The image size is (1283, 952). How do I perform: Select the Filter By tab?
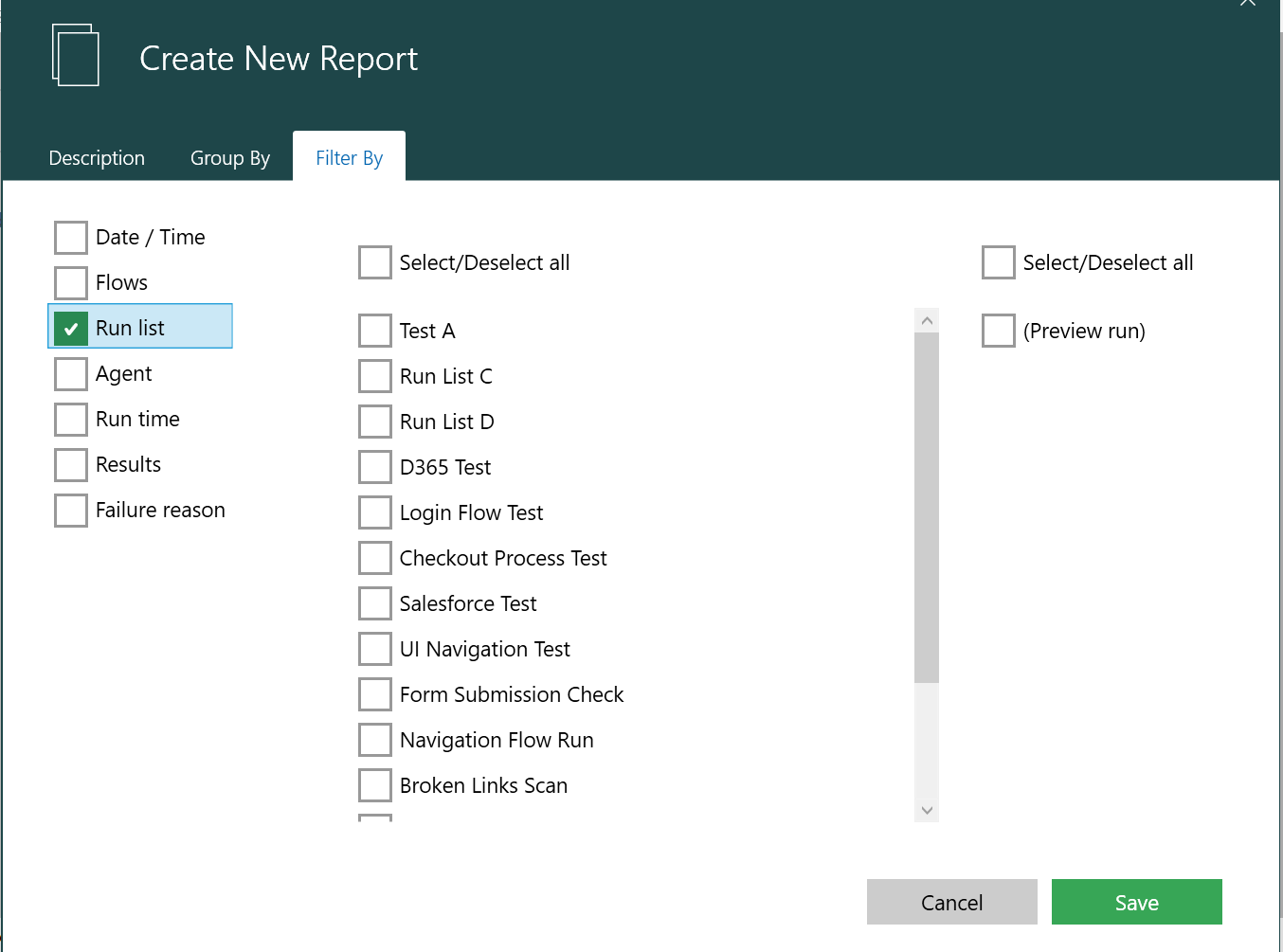[x=349, y=158]
